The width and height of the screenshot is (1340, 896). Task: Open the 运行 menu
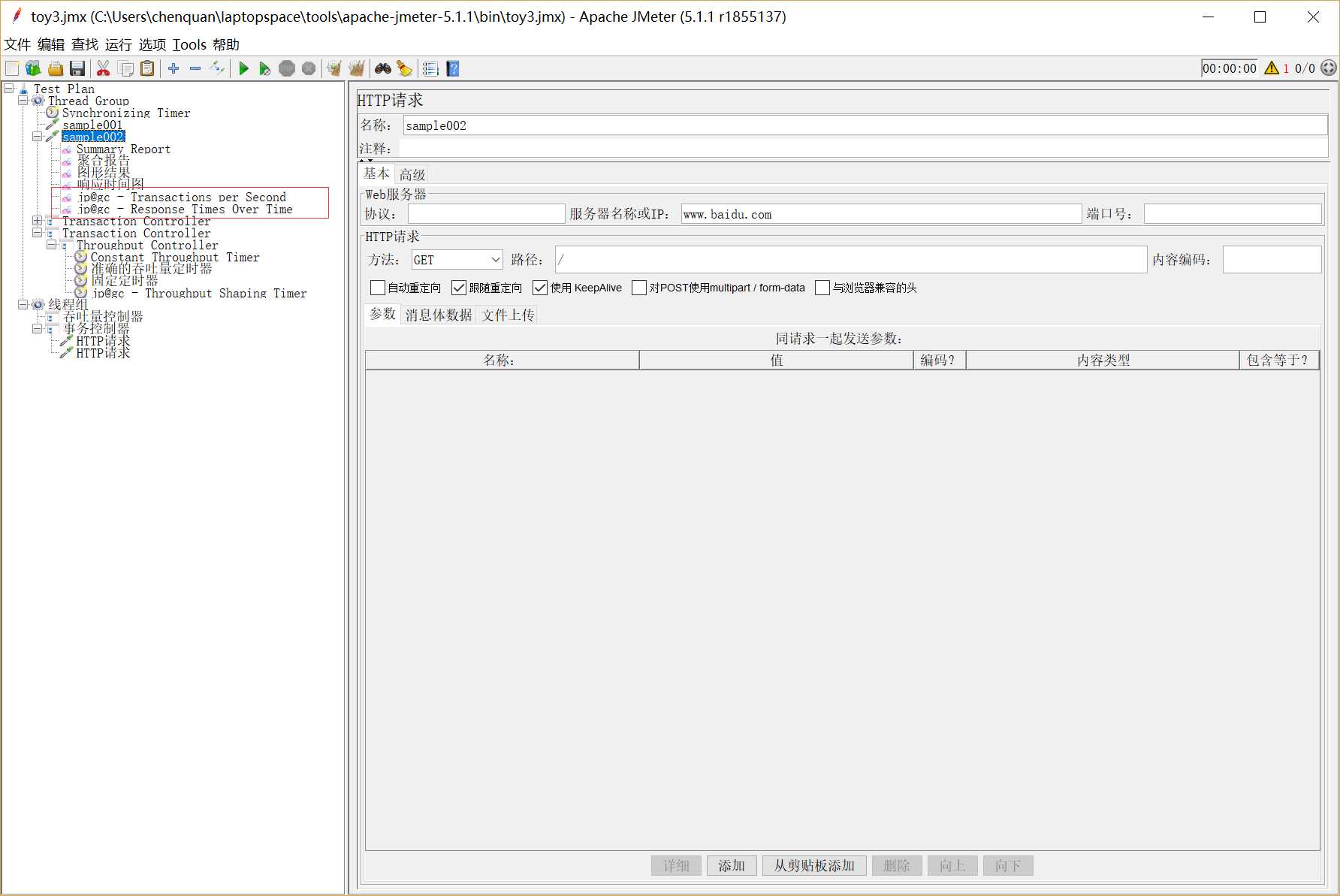(118, 45)
